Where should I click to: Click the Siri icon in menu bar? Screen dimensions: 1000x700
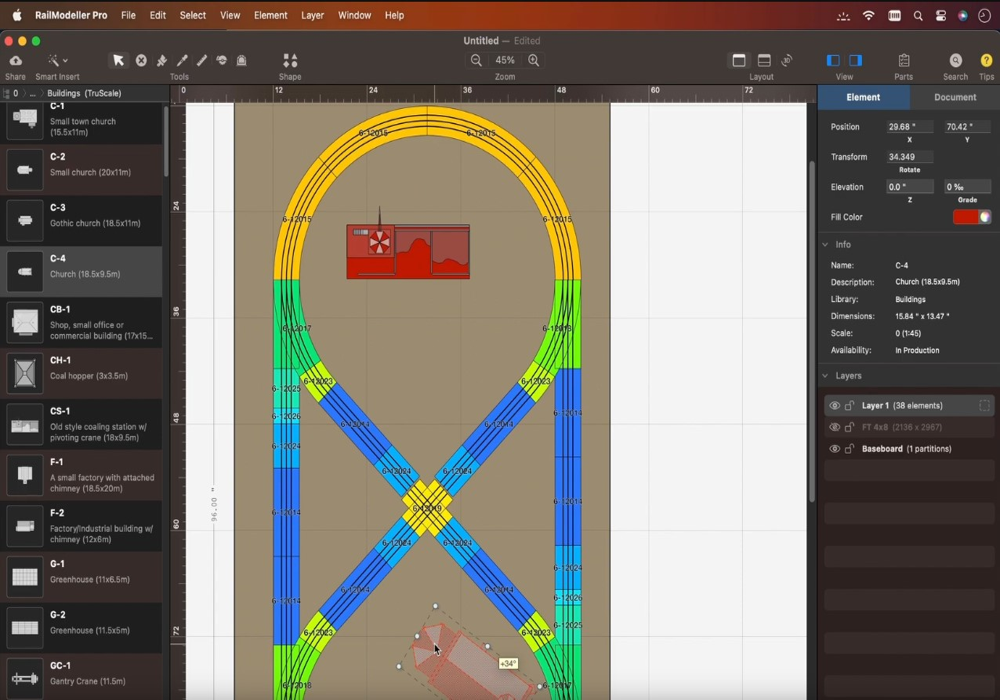tap(963, 16)
